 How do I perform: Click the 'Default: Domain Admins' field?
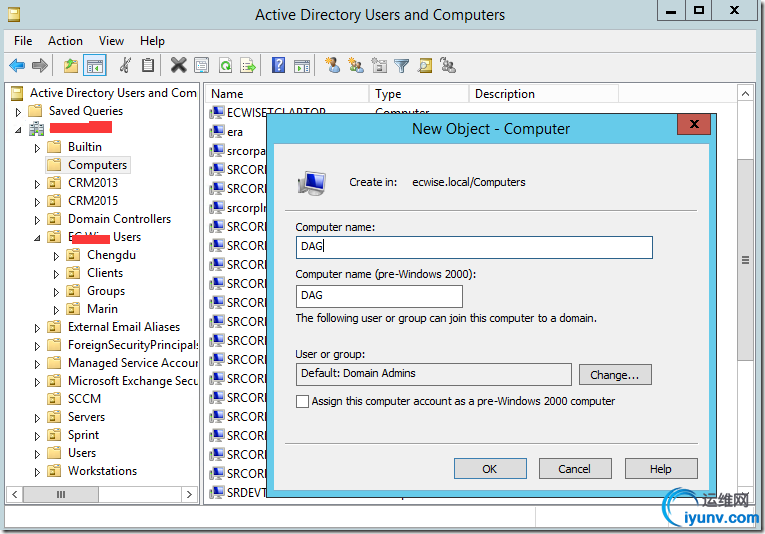433,374
